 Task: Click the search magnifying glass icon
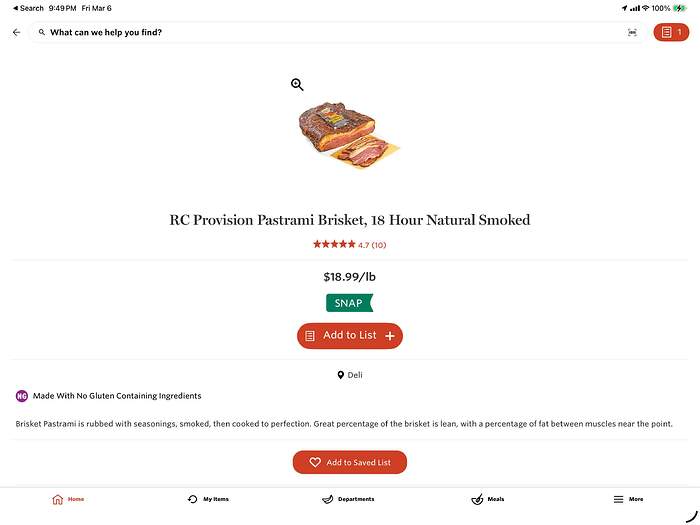[42, 32]
